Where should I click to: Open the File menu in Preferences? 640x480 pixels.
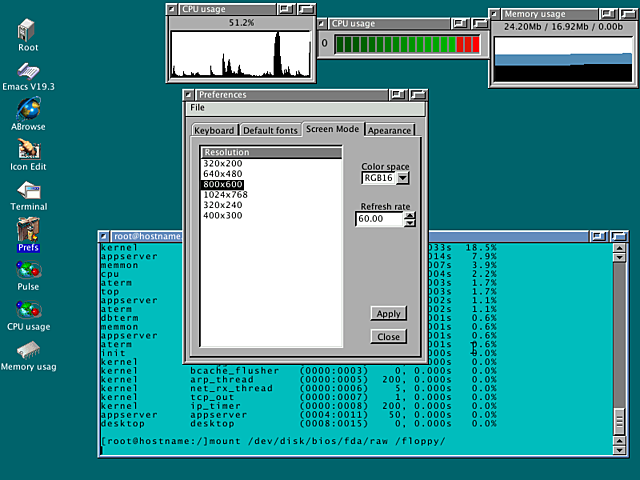[x=197, y=107]
